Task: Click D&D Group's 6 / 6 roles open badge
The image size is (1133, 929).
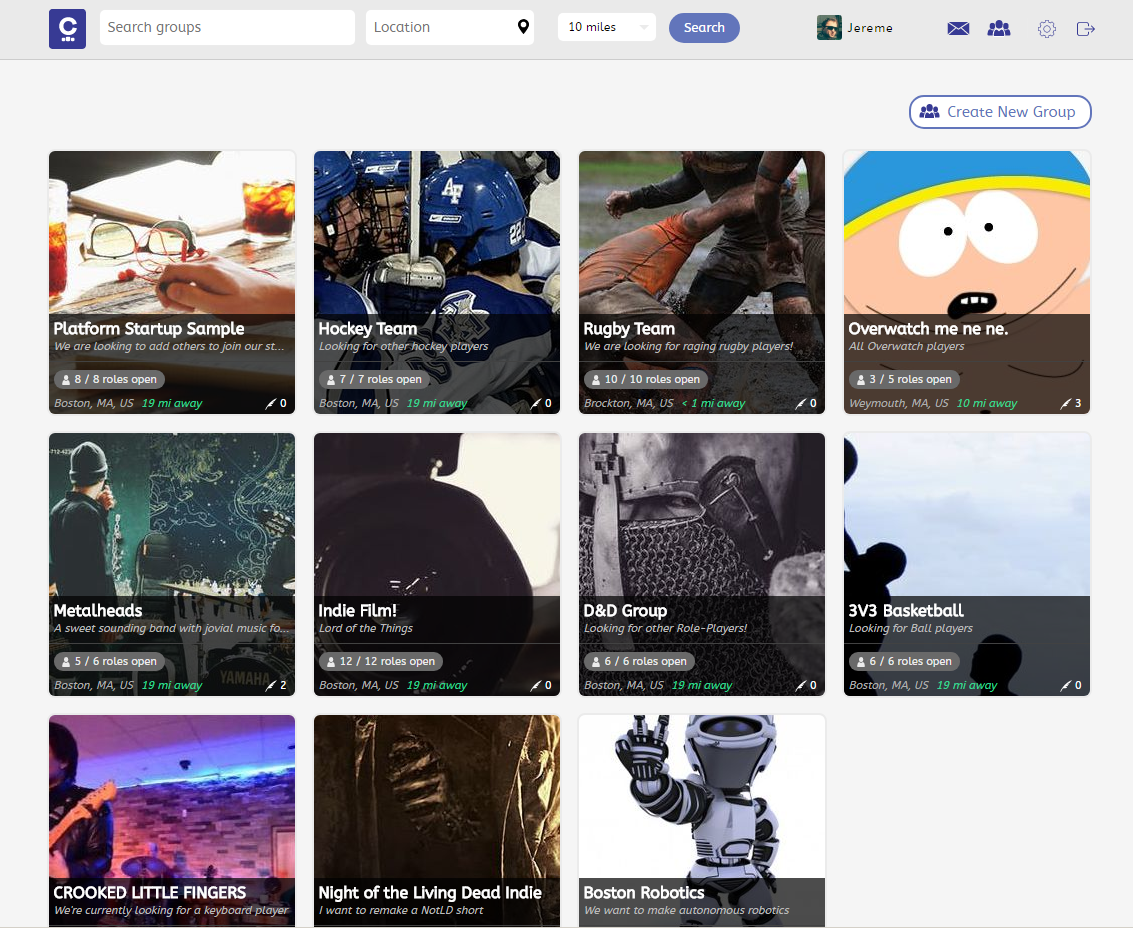Action: point(639,661)
